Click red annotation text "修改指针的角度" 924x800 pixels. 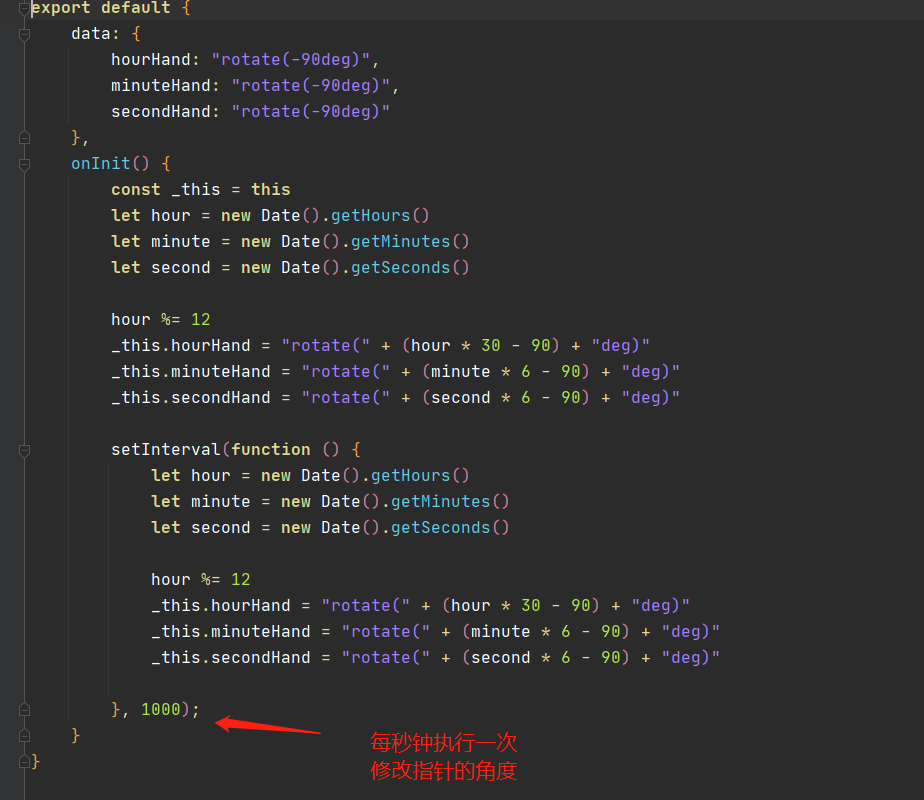point(443,771)
